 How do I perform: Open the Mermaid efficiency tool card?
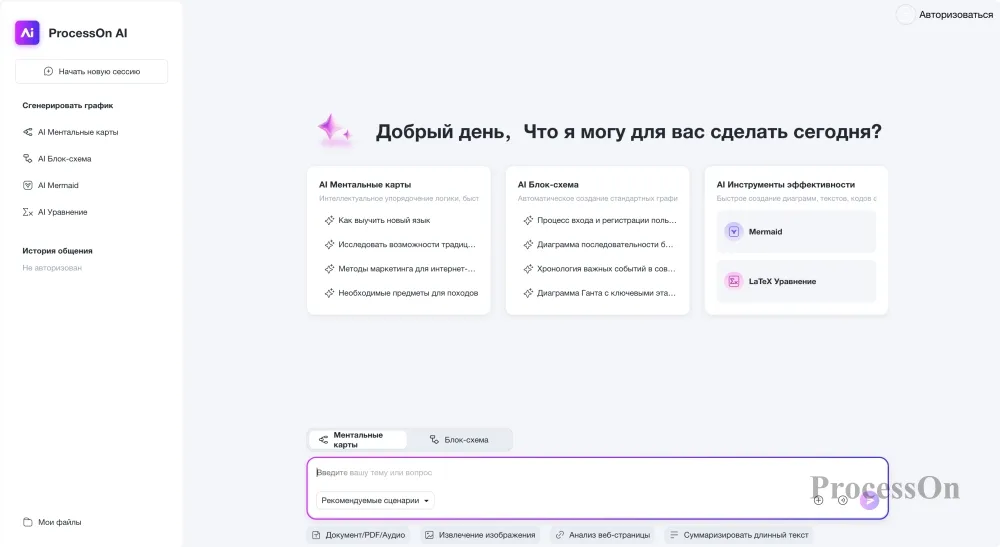(796, 231)
